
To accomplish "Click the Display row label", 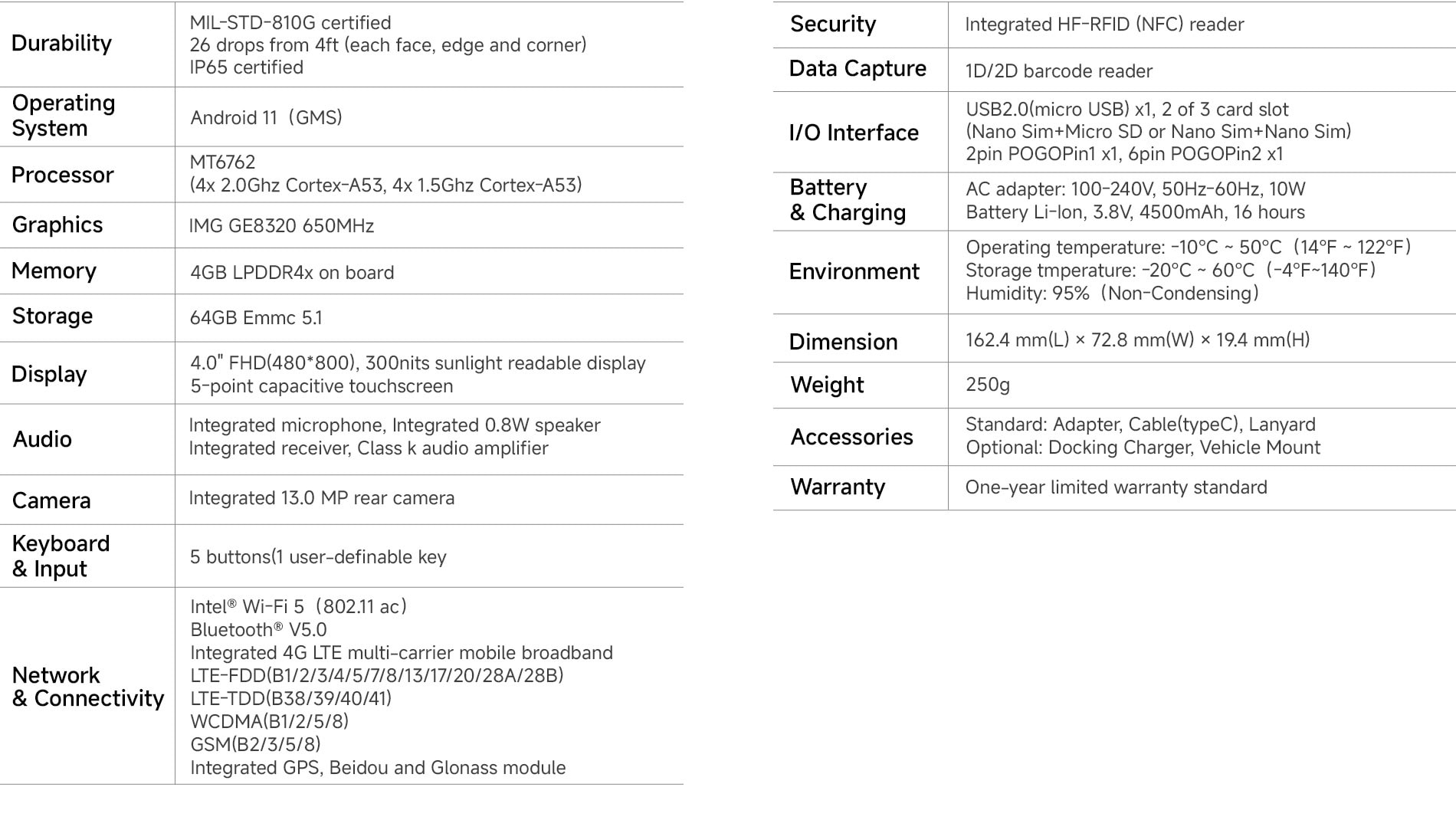I will (x=49, y=374).
